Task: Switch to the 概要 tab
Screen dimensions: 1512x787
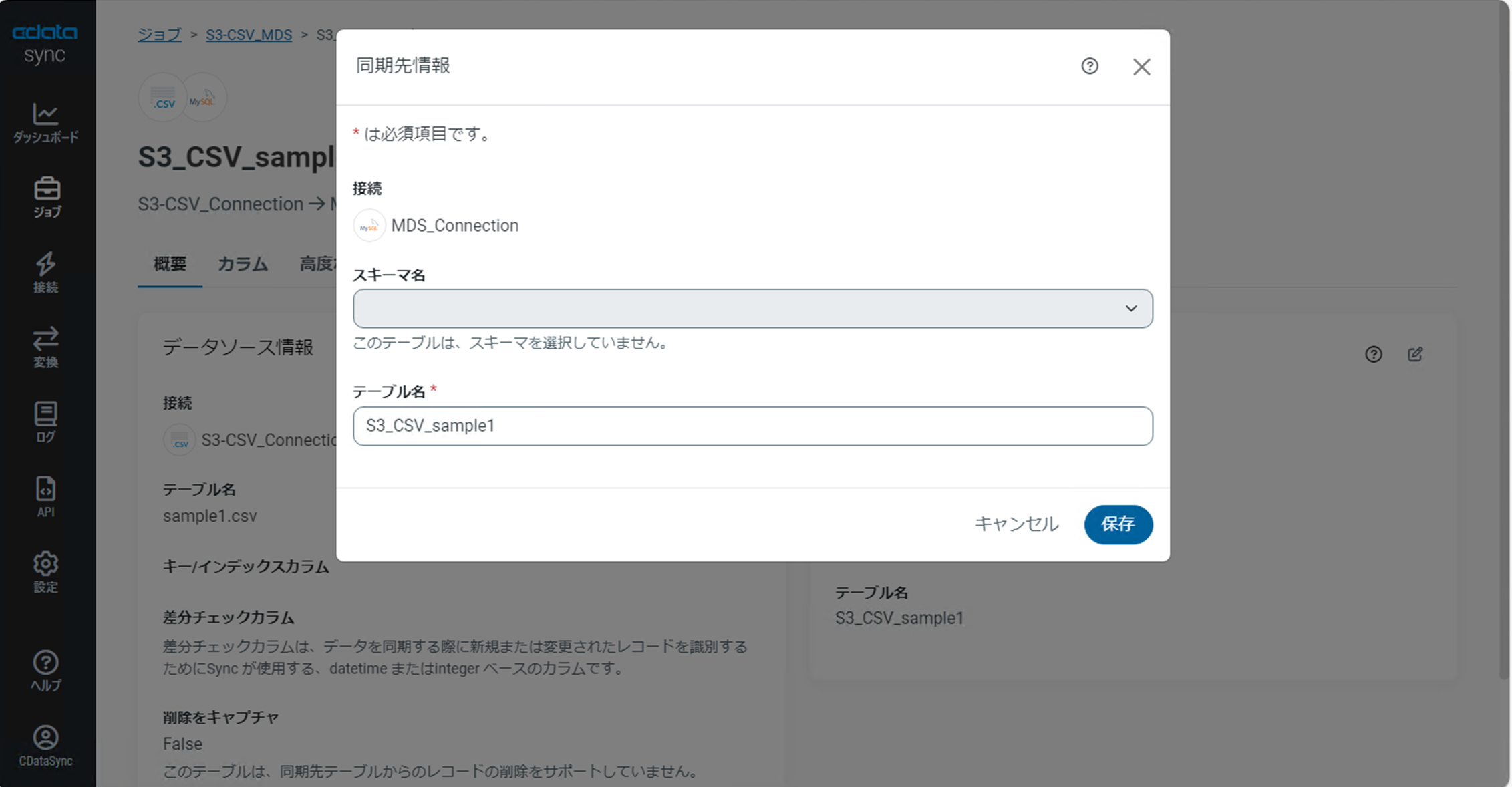Action: [x=170, y=264]
